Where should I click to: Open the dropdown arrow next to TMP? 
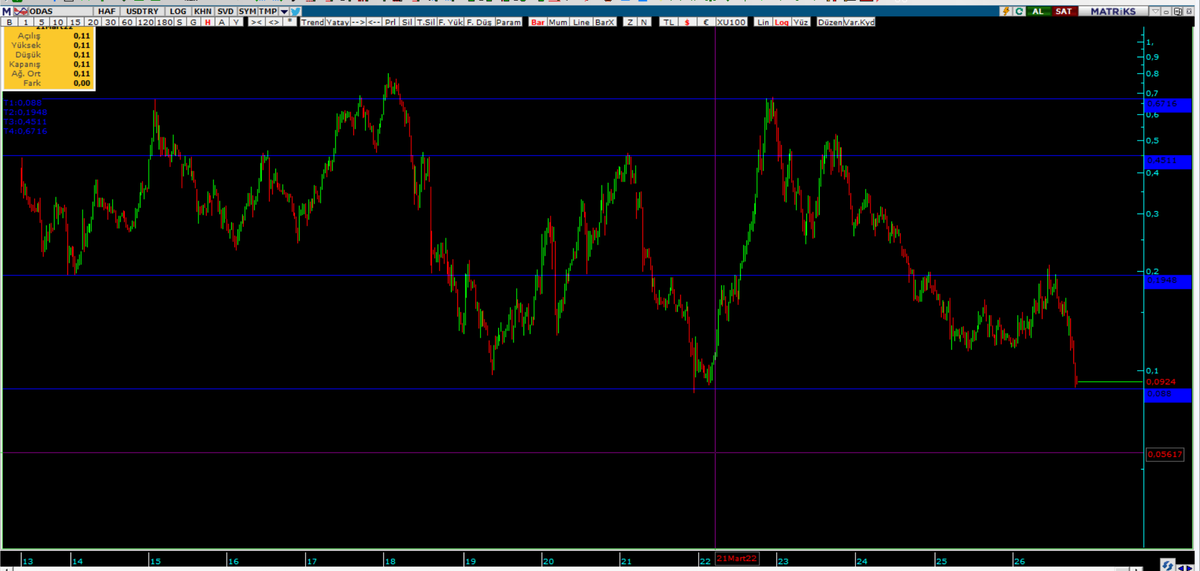point(283,11)
